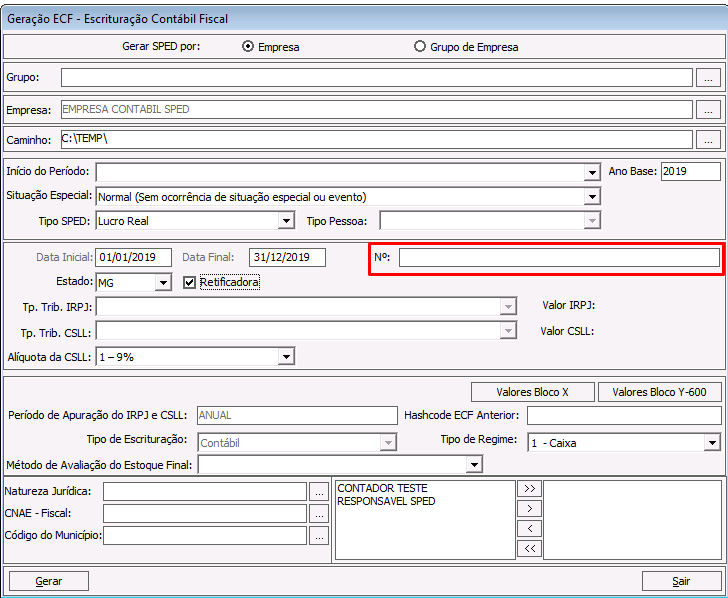728x598 pixels.
Task: Click the Valores Bloco X button
Action: (533, 392)
